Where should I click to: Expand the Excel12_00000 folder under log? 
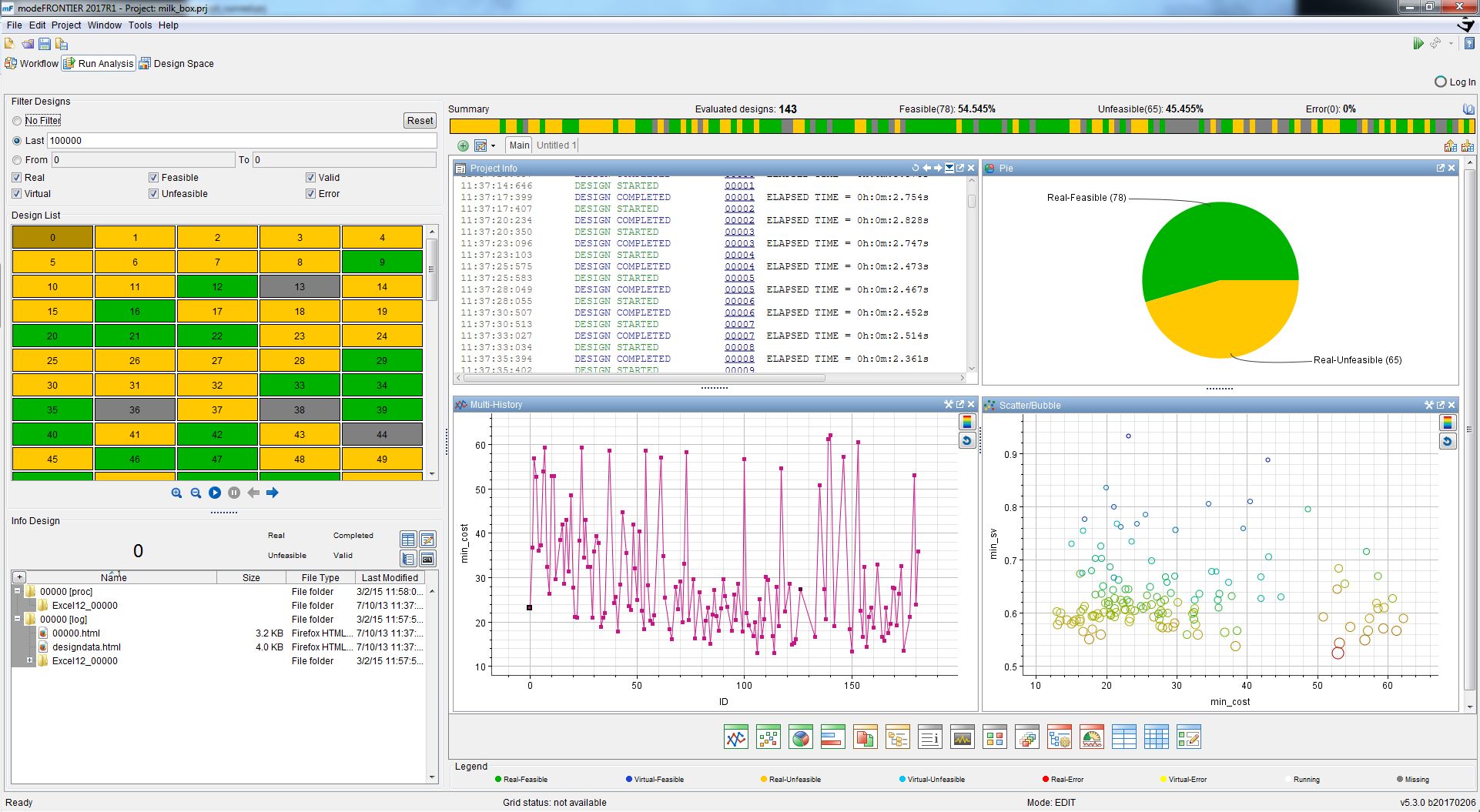click(x=29, y=660)
